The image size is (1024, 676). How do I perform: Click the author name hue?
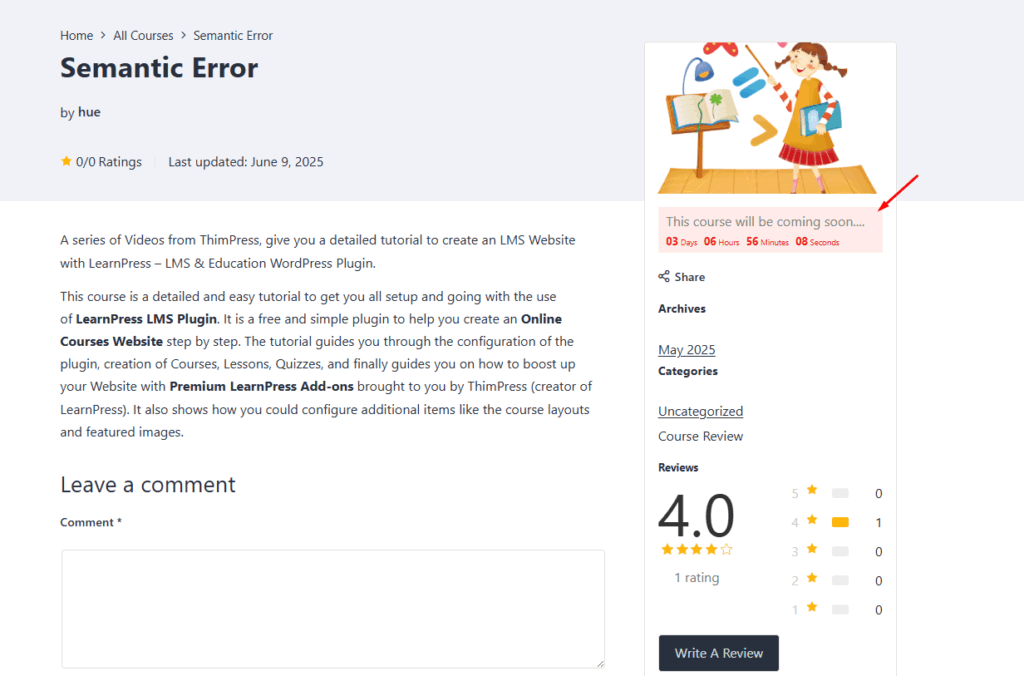89,112
